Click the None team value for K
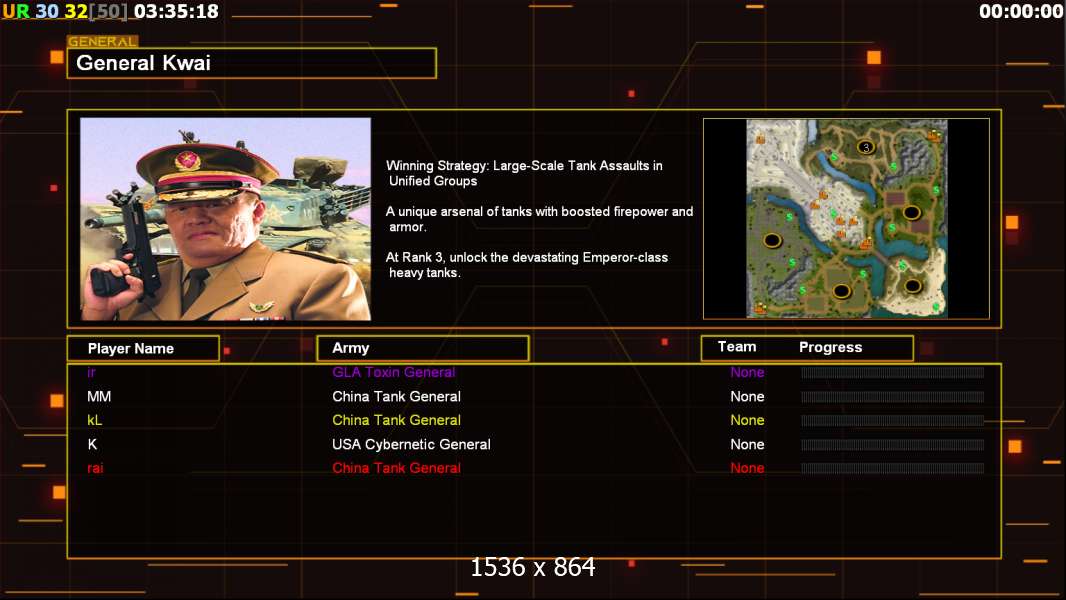 pos(747,444)
